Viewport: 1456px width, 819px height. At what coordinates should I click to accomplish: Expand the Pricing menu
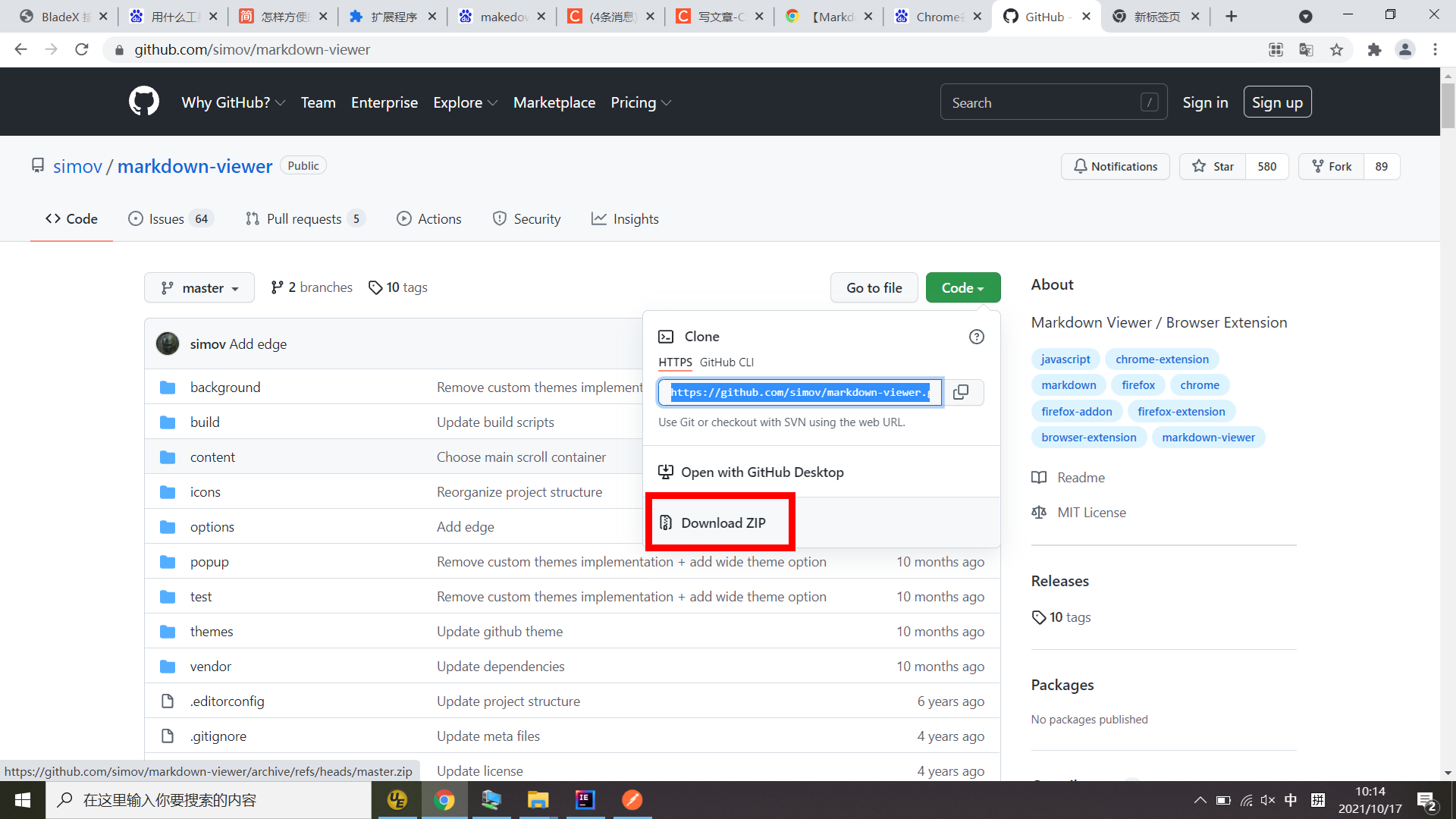click(x=641, y=102)
